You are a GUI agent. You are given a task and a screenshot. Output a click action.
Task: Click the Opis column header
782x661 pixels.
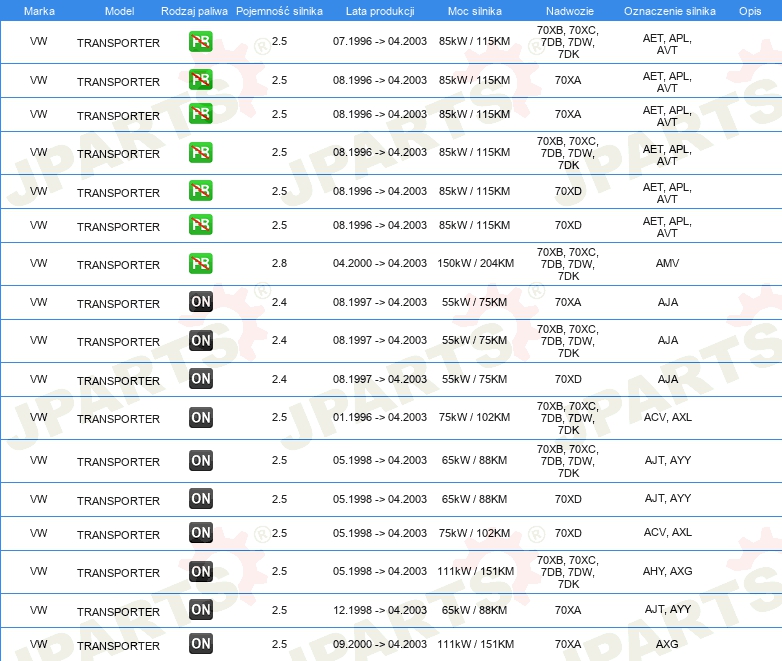pos(750,11)
